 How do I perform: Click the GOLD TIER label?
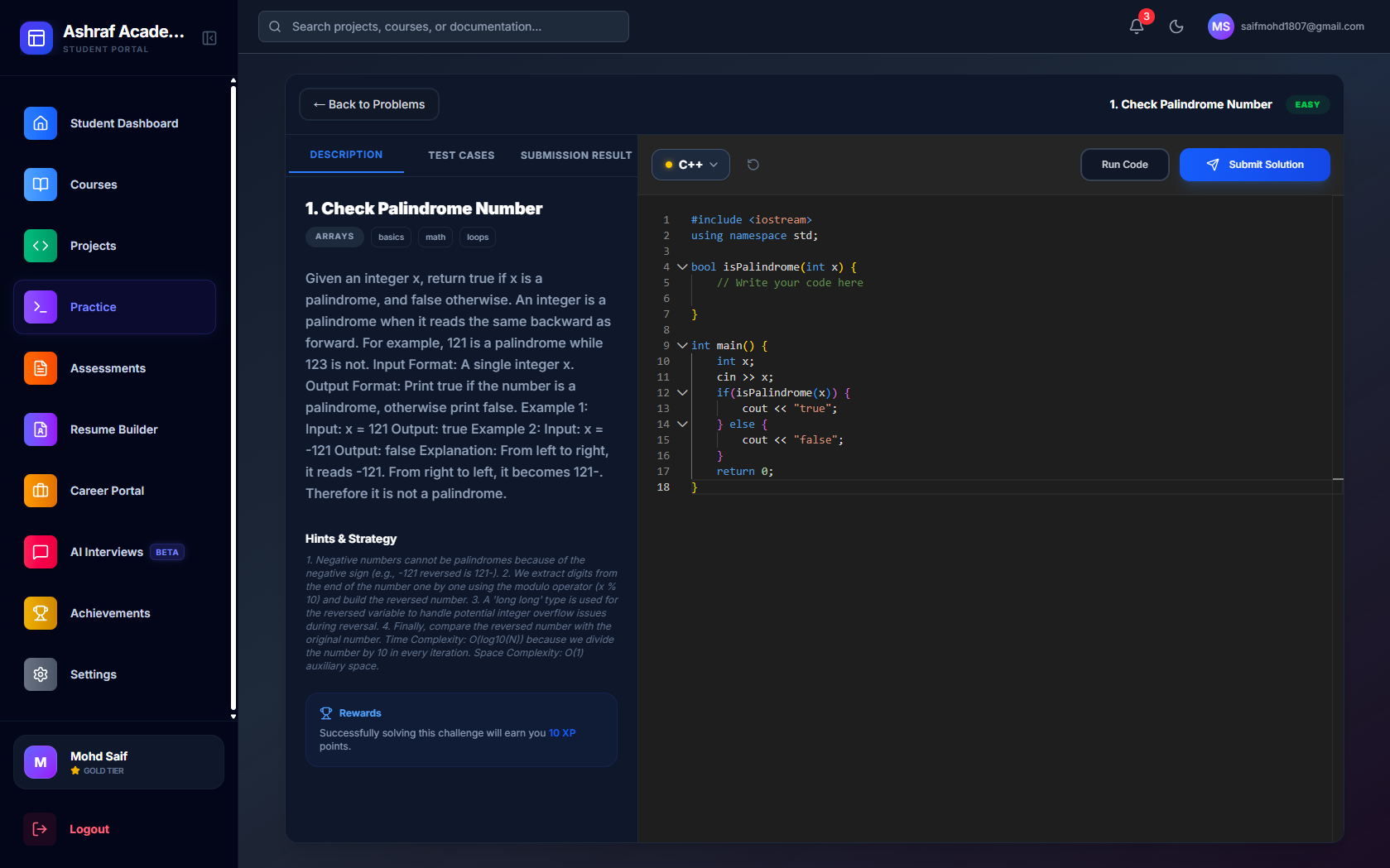point(103,770)
